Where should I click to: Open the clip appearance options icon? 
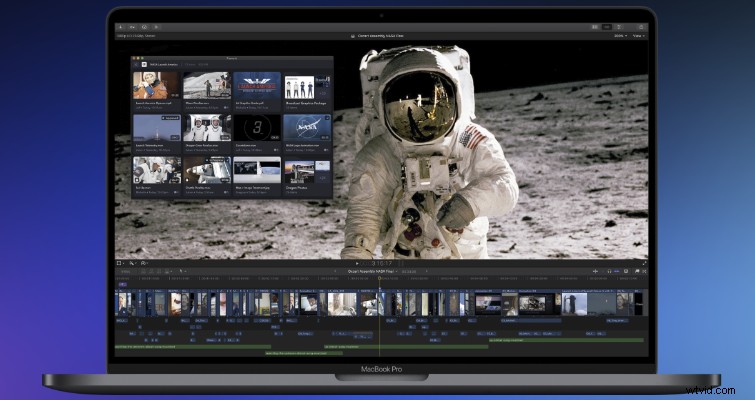pyautogui.click(x=626, y=271)
